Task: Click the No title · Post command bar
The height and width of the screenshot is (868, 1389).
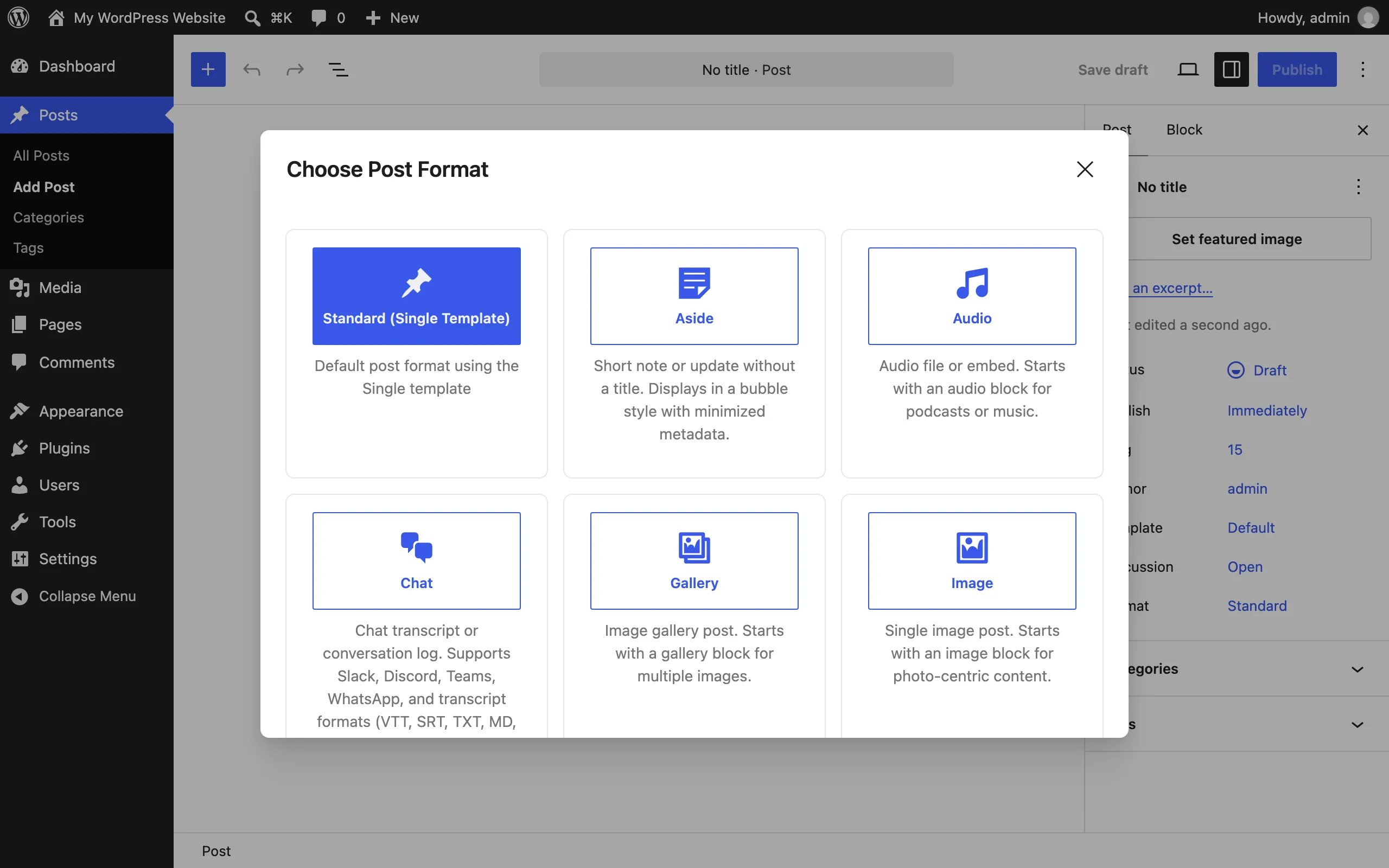Action: click(x=746, y=69)
